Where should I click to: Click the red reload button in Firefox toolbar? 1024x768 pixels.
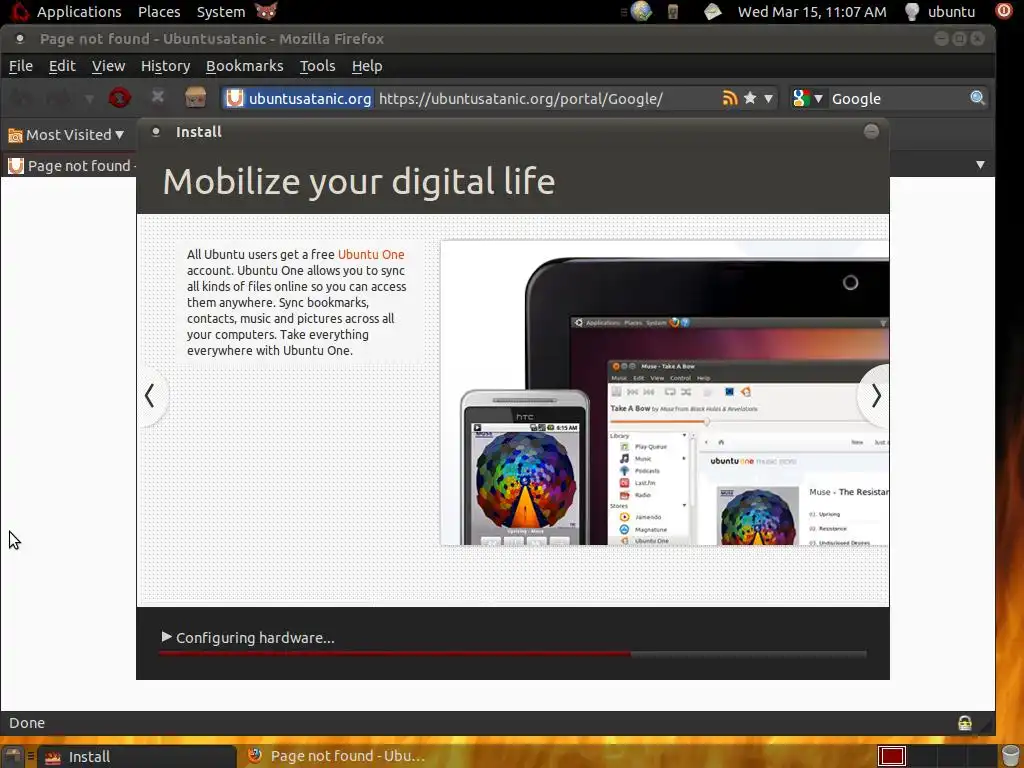click(x=120, y=98)
